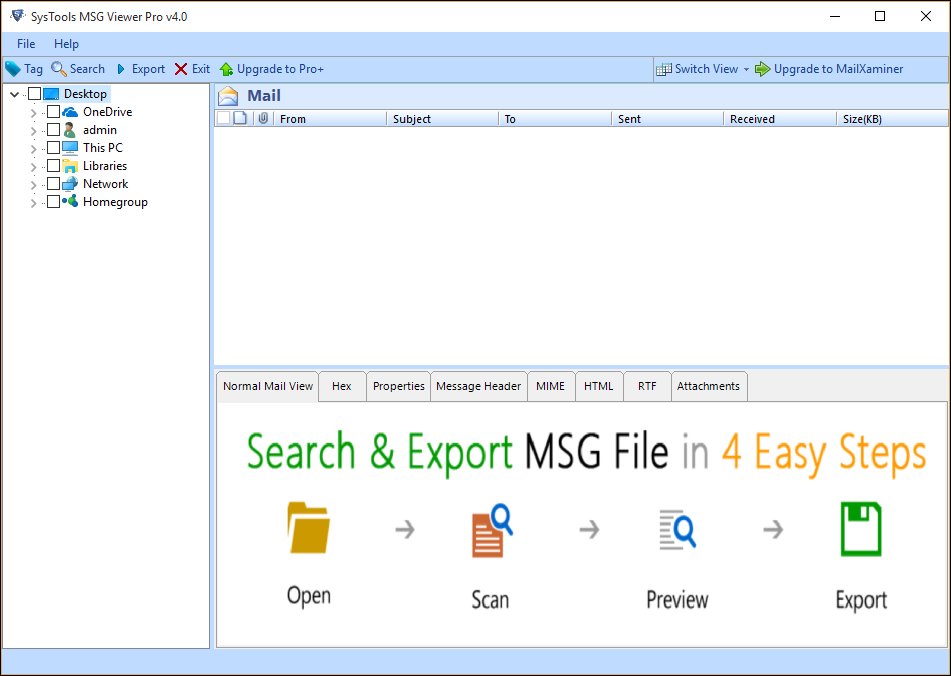The image size is (951, 676).
Task: Click the Homegroup icon in tree
Action: (x=70, y=201)
